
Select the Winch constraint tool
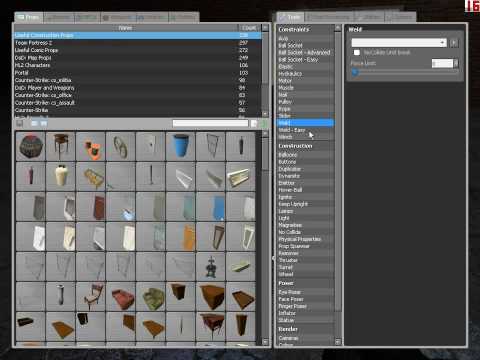pos(305,137)
